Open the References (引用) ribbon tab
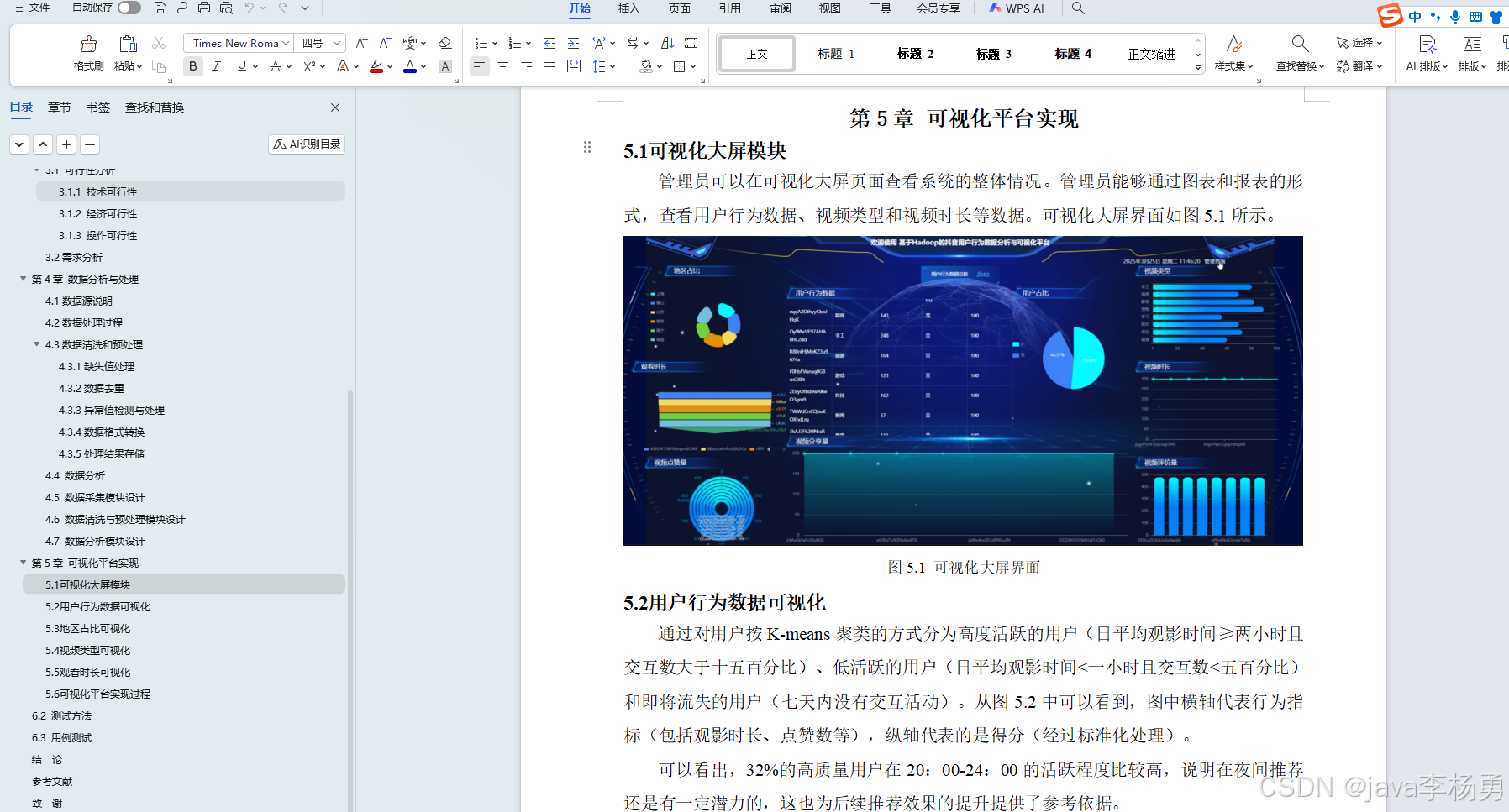This screenshot has width=1509, height=812. point(730,8)
